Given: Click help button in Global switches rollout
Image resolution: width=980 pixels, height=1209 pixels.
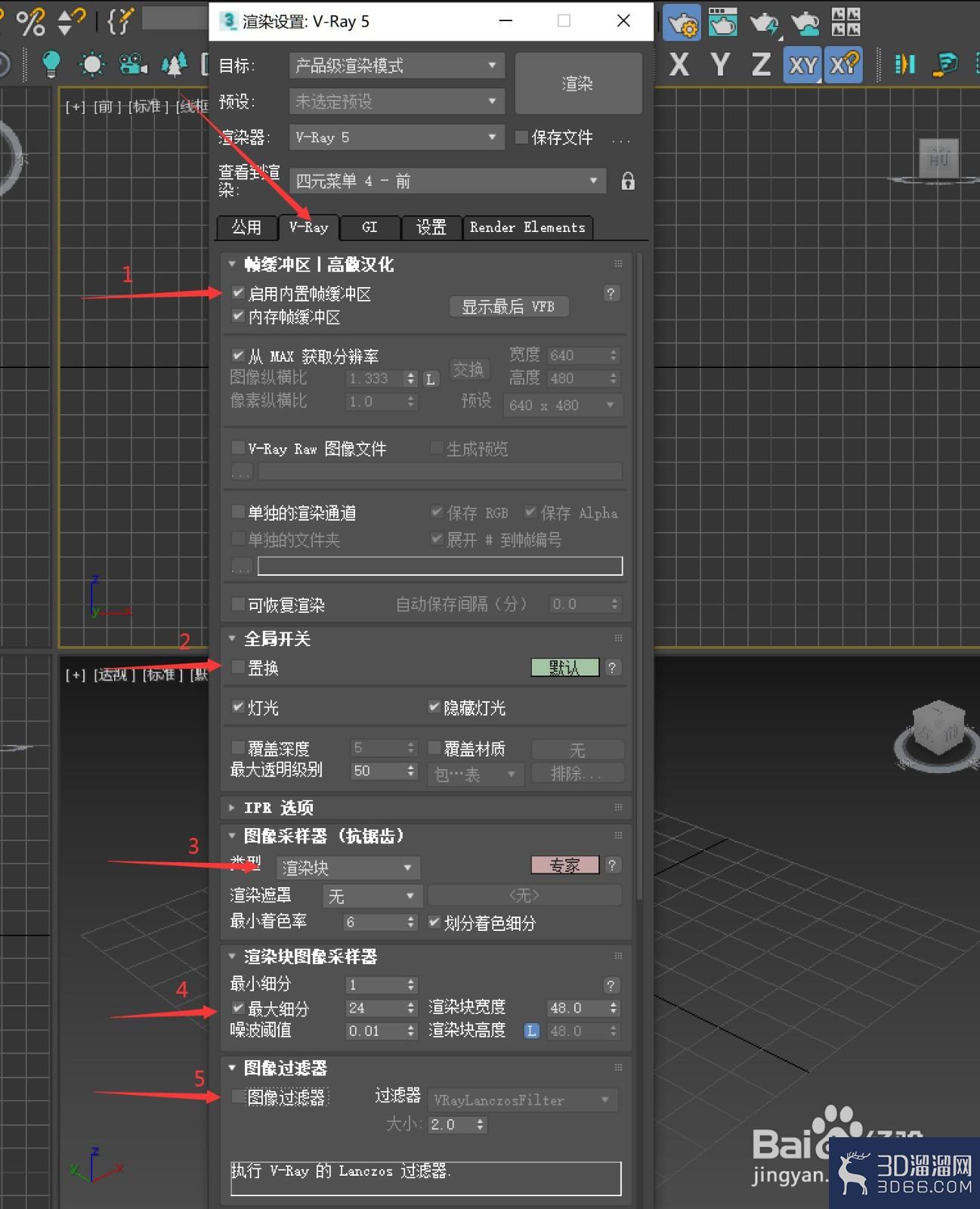Looking at the screenshot, I should pyautogui.click(x=613, y=668).
